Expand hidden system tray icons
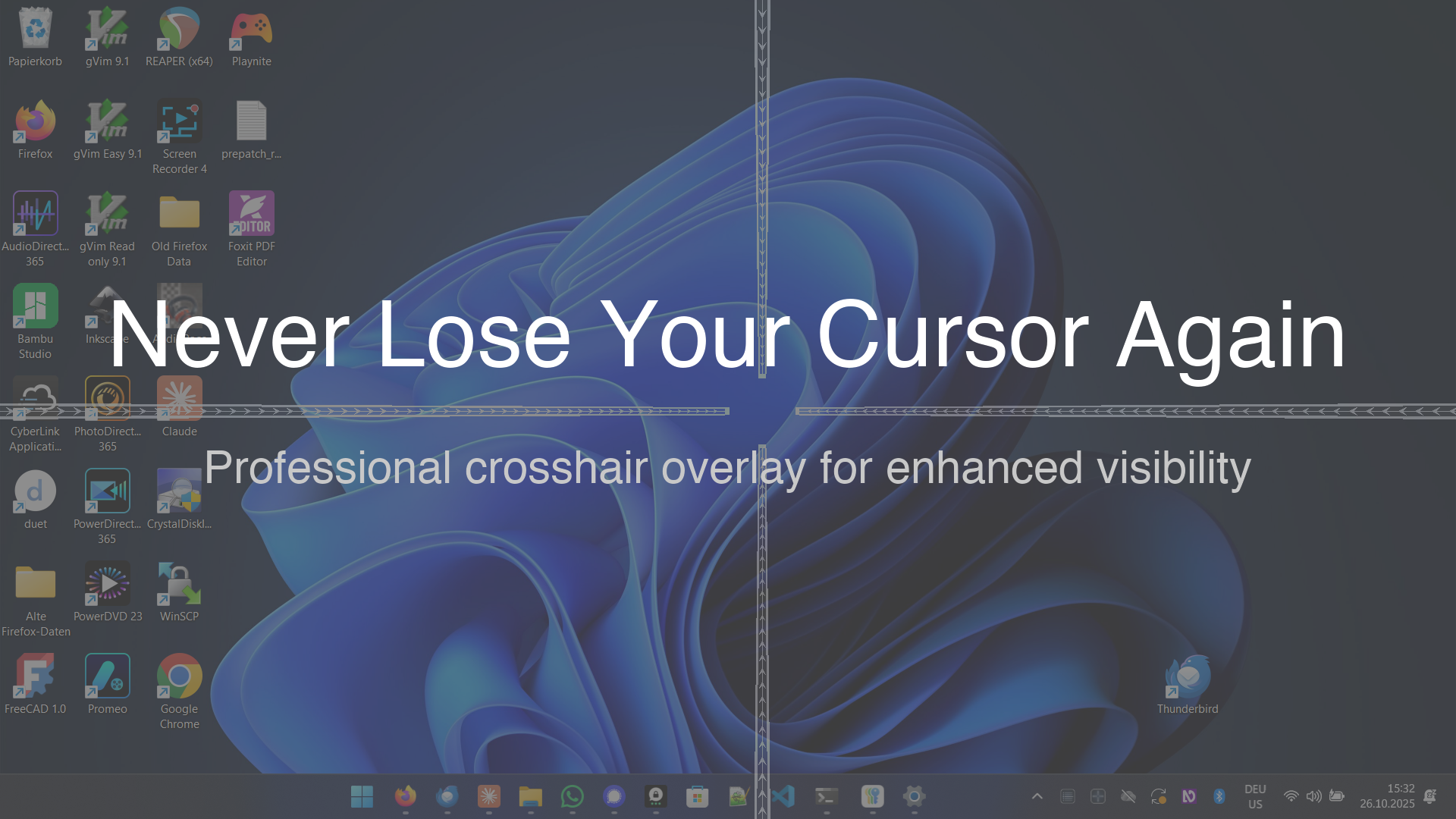The height and width of the screenshot is (819, 1456). click(1037, 797)
